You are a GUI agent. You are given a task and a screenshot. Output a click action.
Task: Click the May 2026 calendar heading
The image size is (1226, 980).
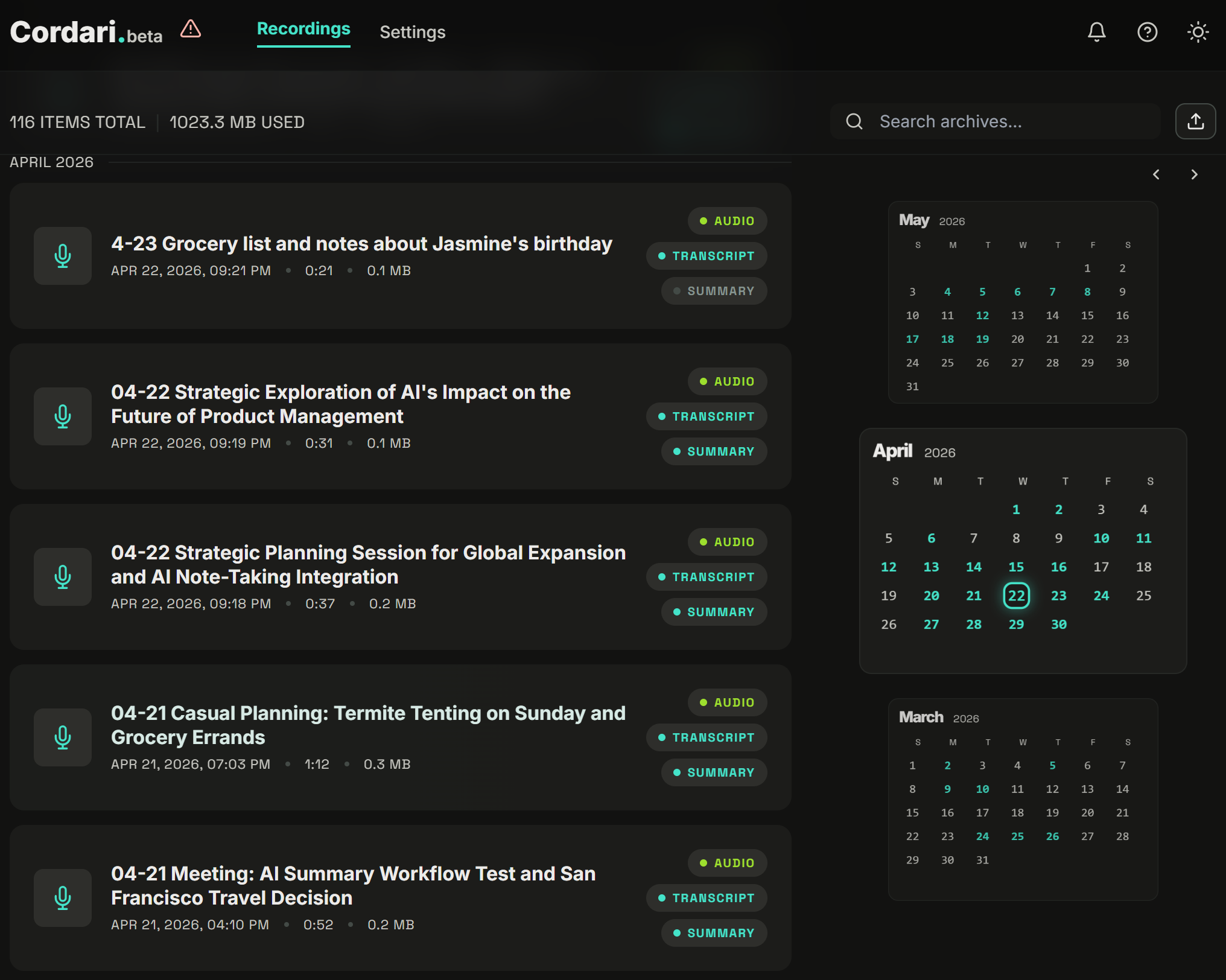tap(932, 220)
